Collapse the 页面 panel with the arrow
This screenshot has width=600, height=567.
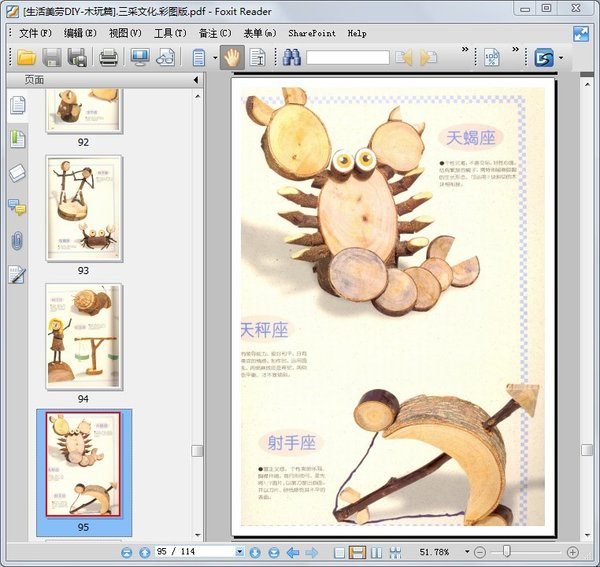pos(195,80)
